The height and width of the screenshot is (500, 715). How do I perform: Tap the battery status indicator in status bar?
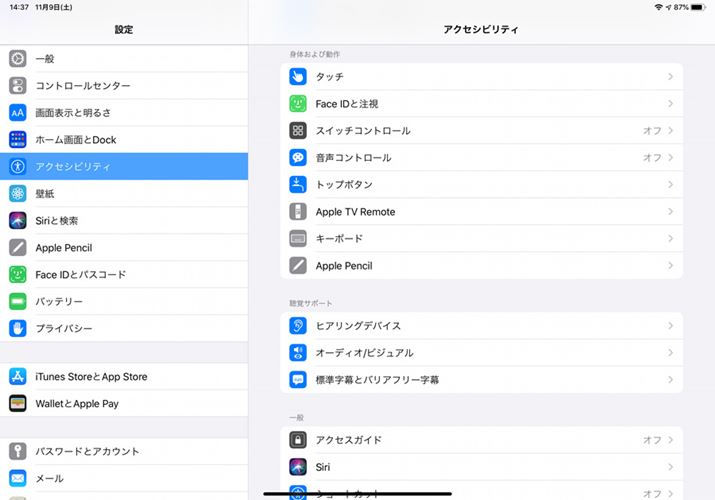point(697,7)
